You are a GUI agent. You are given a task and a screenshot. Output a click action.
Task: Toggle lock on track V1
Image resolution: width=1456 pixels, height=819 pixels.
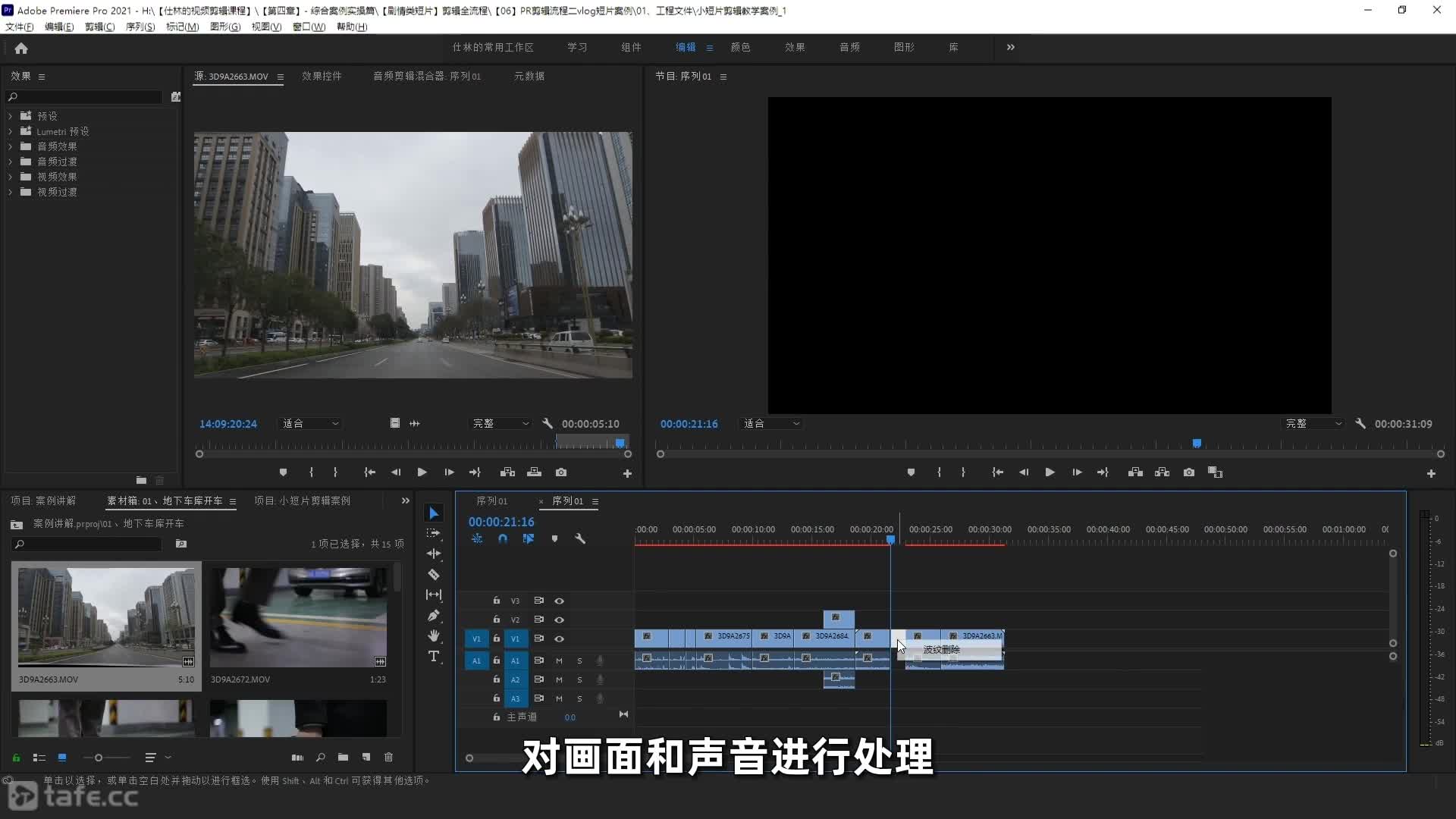click(497, 639)
